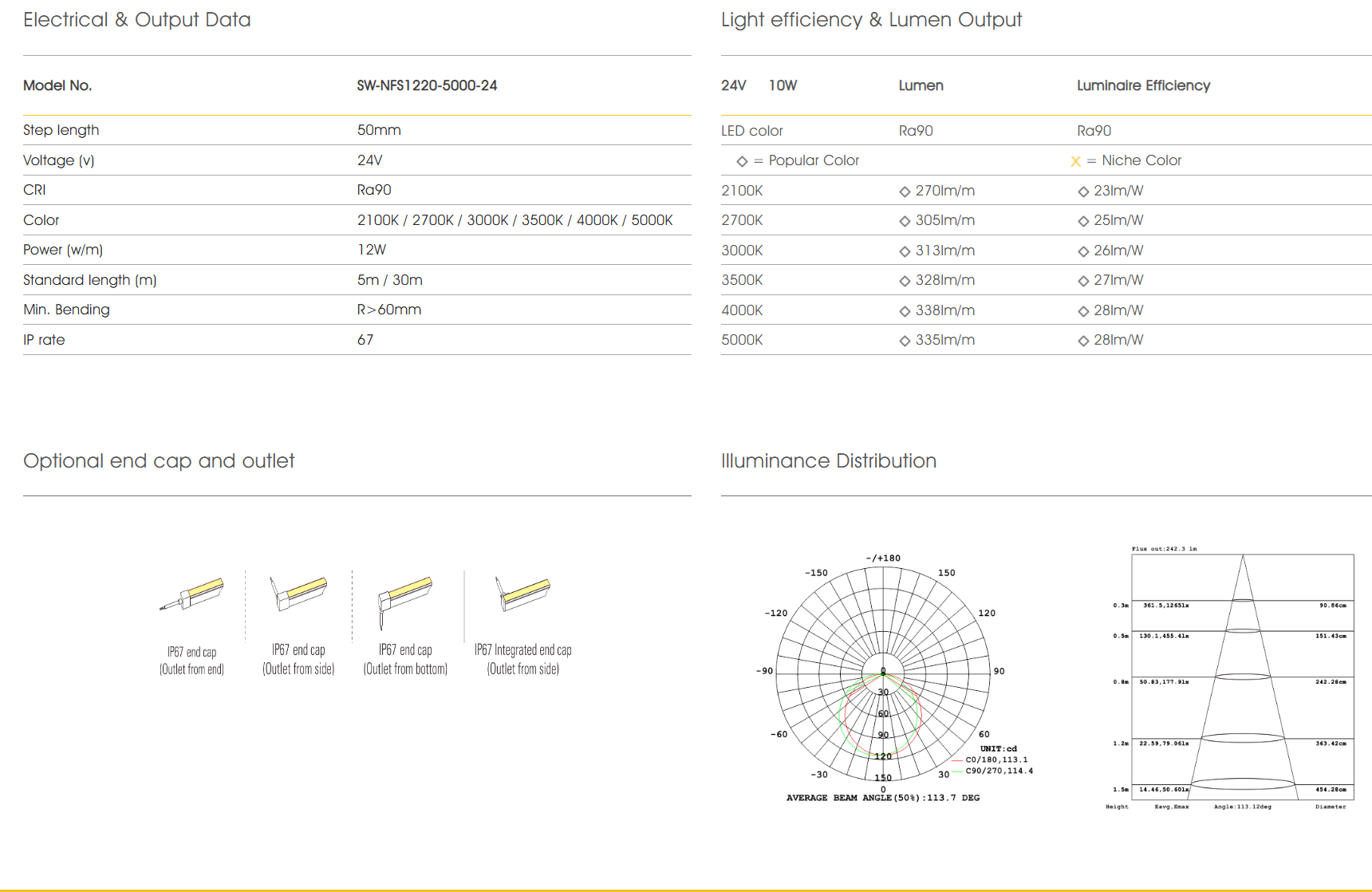Image resolution: width=1372 pixels, height=892 pixels.
Task: Click the Electrical & Output Data heading
Action: pos(137,20)
